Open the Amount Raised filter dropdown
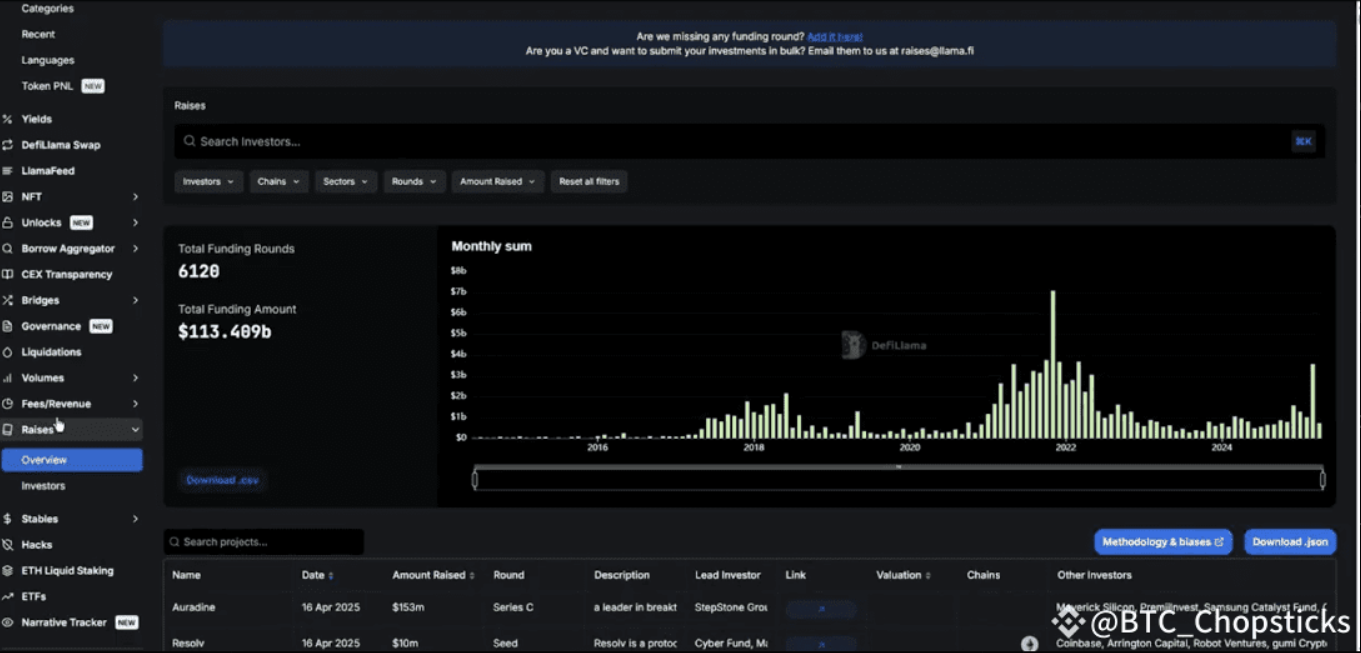1361x653 pixels. point(498,182)
